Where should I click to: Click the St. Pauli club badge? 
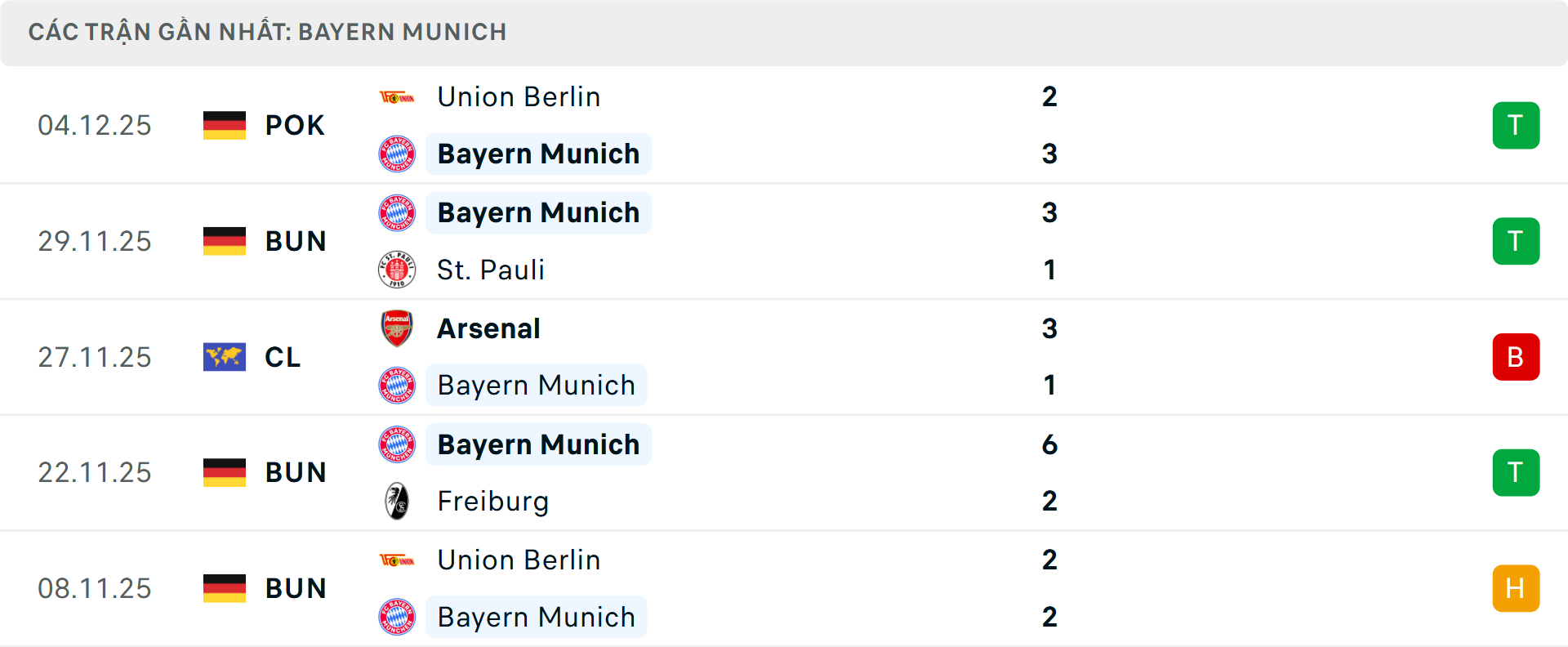click(x=398, y=270)
